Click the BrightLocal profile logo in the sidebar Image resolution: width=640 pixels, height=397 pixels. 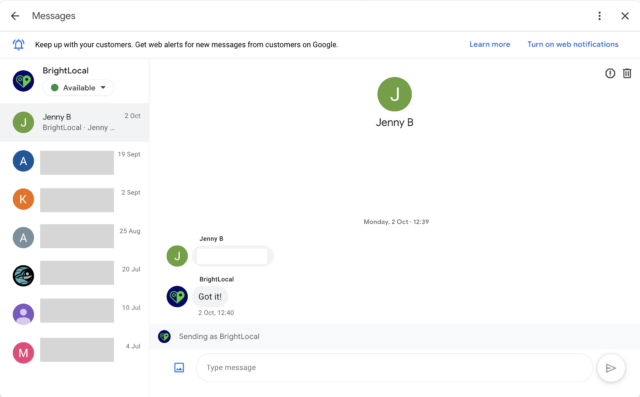click(23, 80)
